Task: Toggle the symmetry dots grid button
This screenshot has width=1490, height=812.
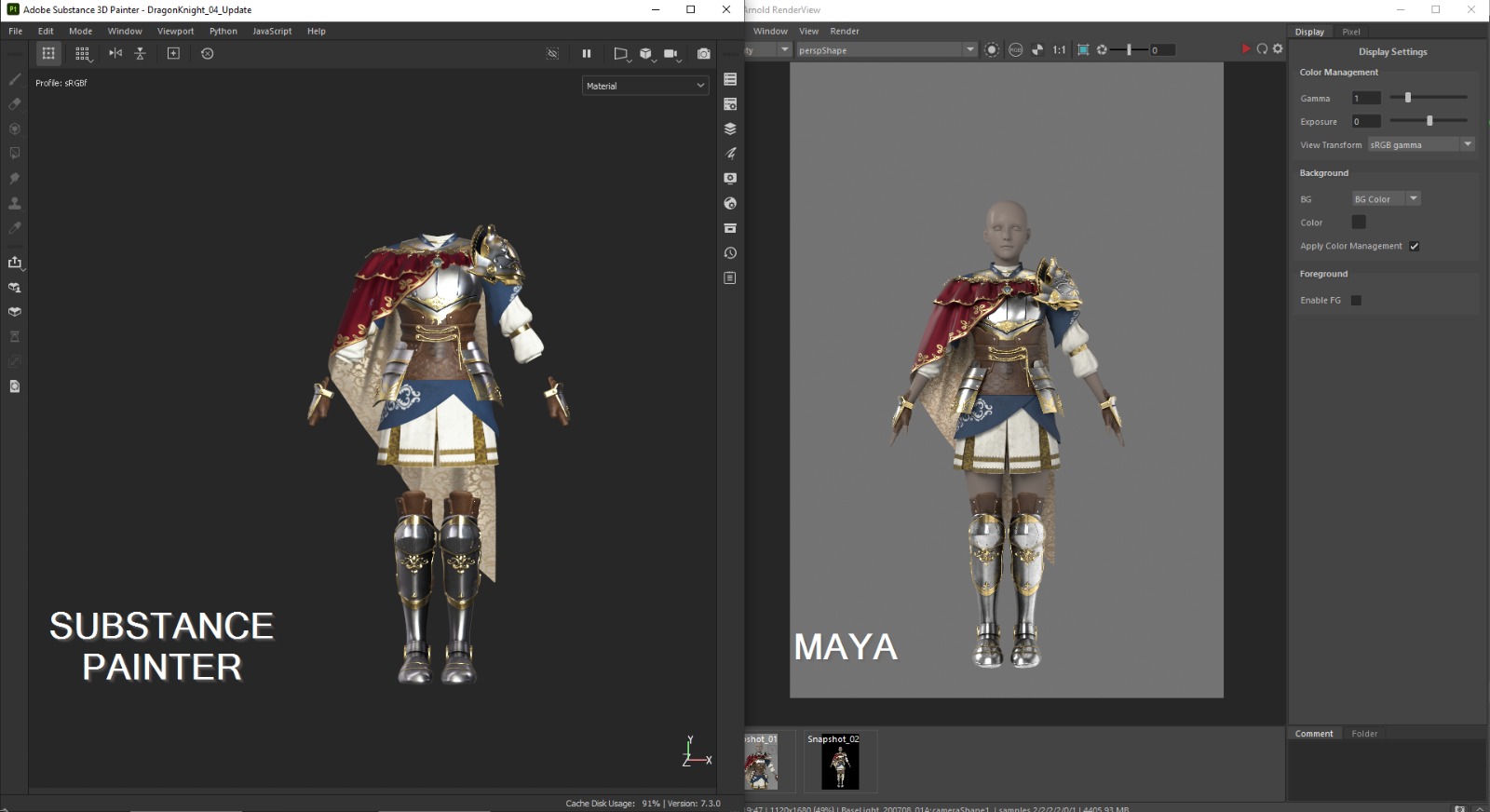Action: [x=48, y=53]
